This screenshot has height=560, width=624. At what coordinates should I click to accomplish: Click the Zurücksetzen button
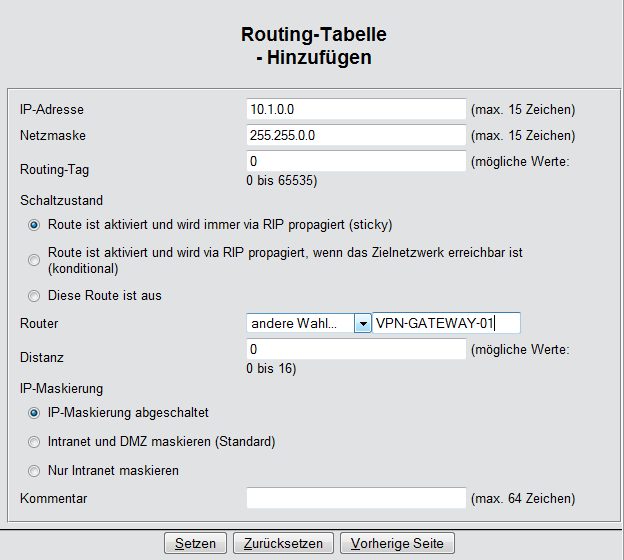(283, 543)
